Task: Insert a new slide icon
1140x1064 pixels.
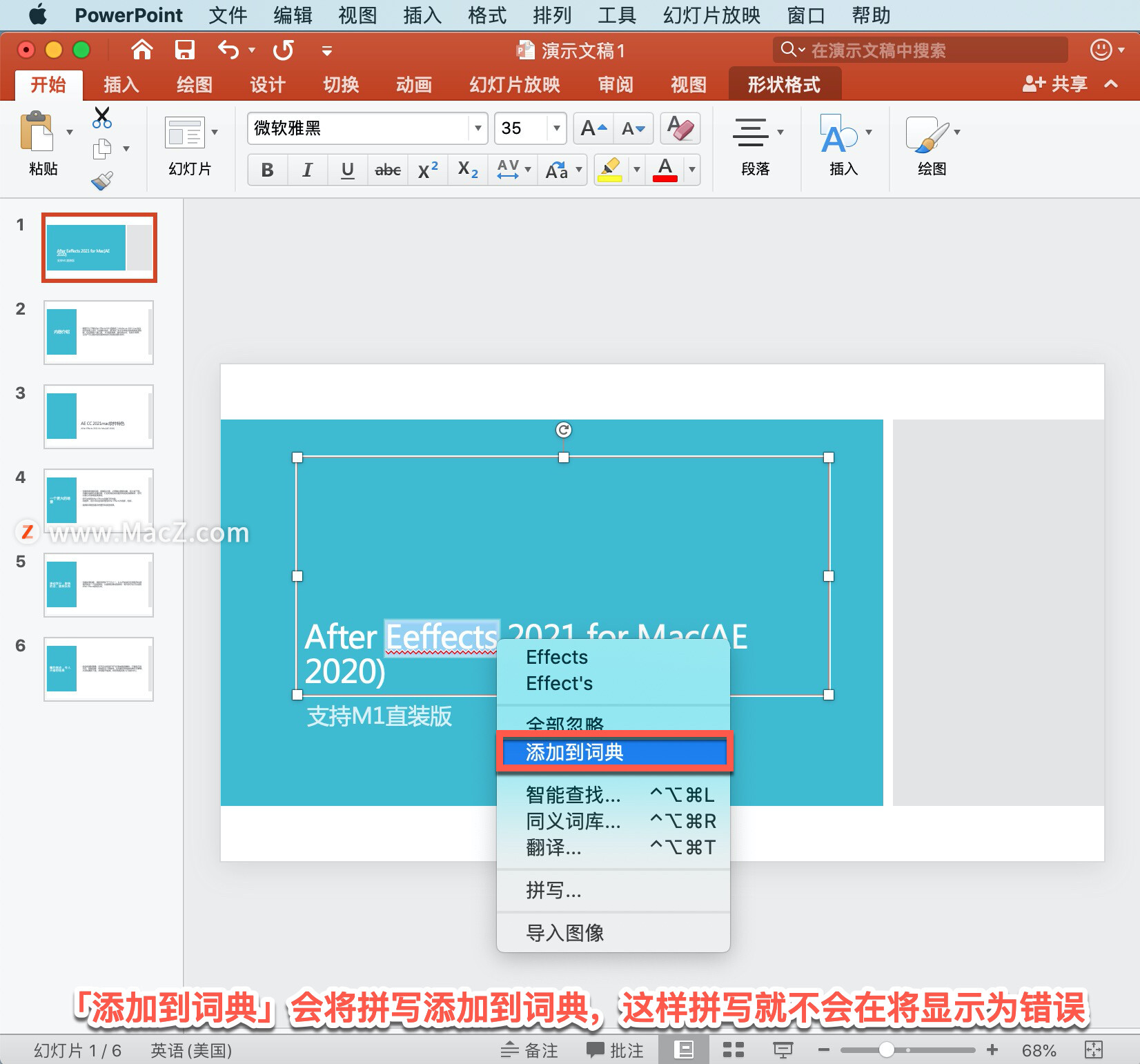Action: pos(185,132)
